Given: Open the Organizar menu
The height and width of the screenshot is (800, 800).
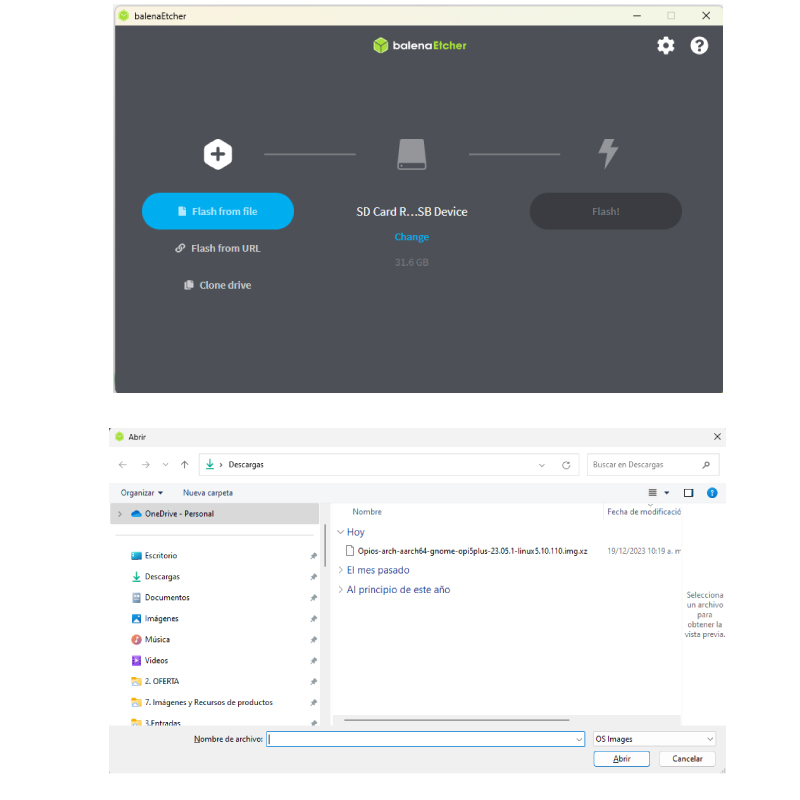Looking at the screenshot, I should (142, 493).
